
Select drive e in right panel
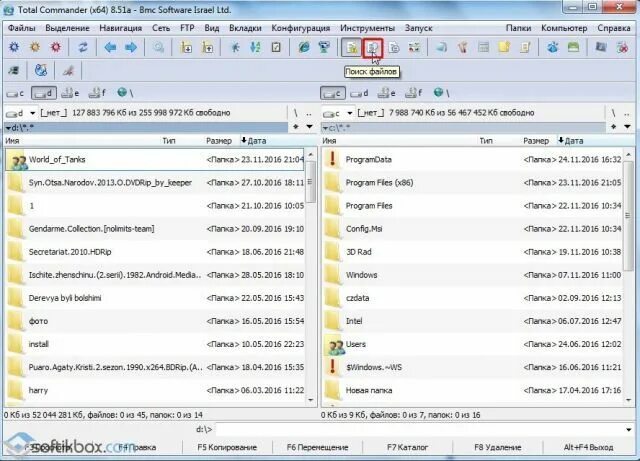point(386,94)
